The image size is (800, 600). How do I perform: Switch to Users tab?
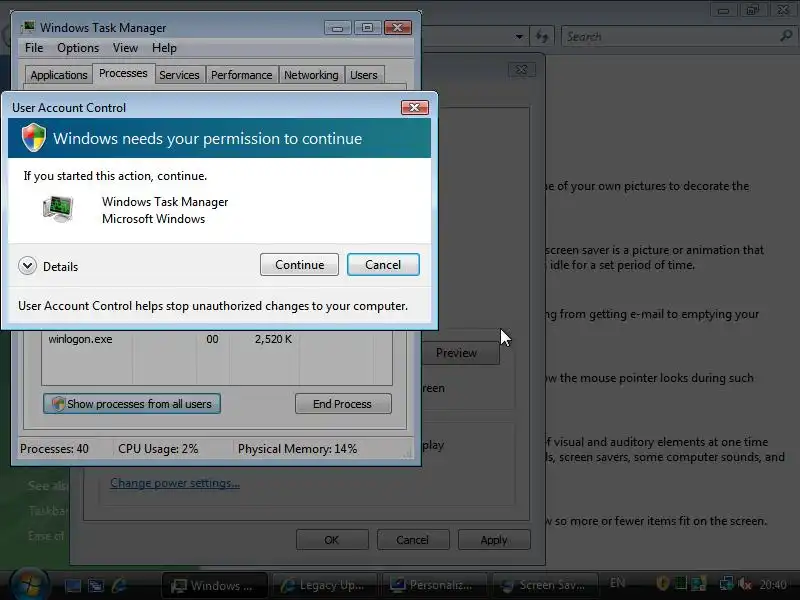364,75
